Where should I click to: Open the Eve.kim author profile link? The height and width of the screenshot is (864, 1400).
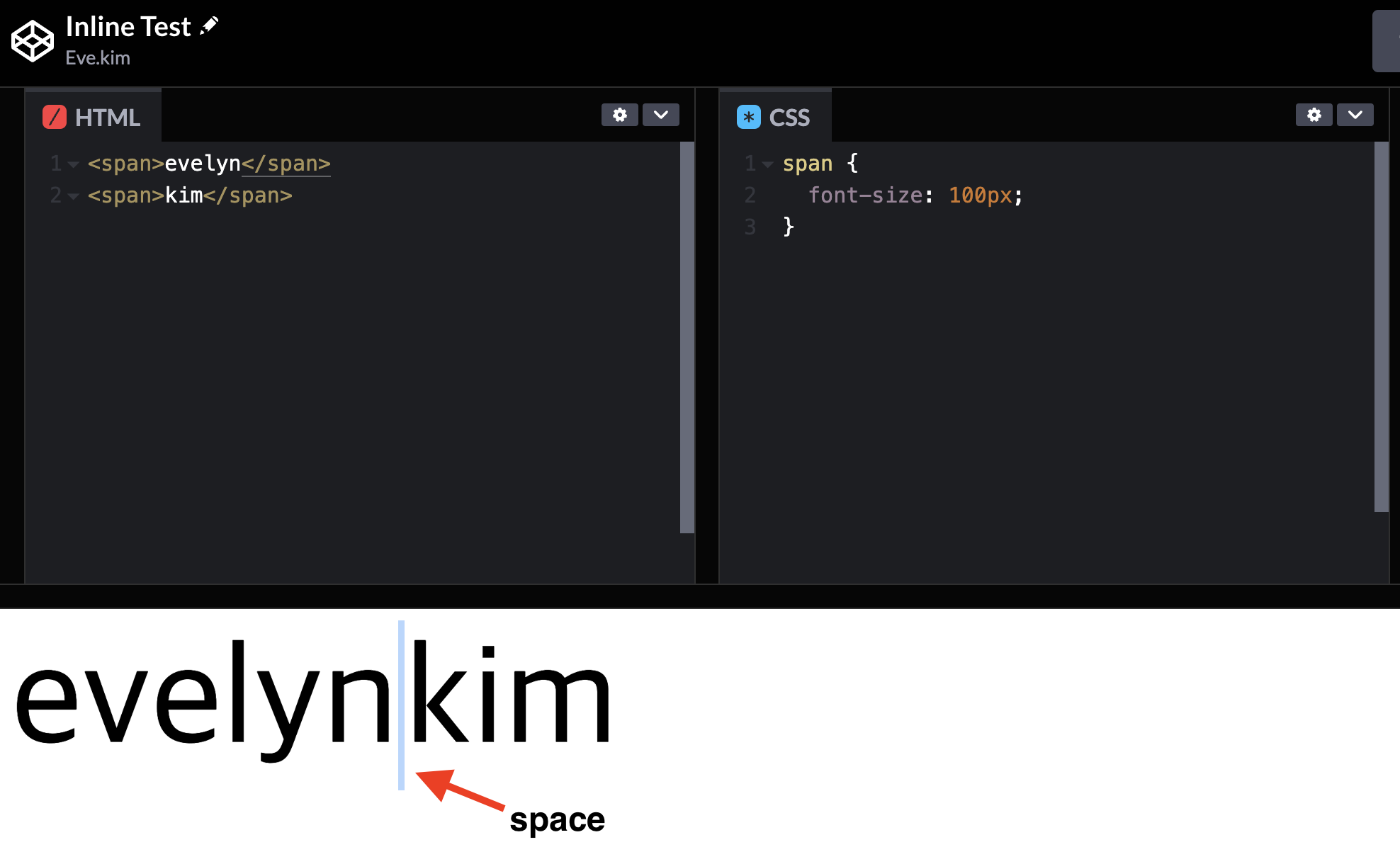98,58
